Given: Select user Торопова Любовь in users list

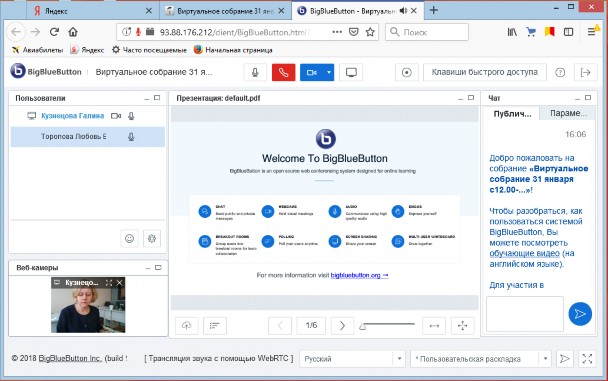Looking at the screenshot, I should [x=74, y=136].
